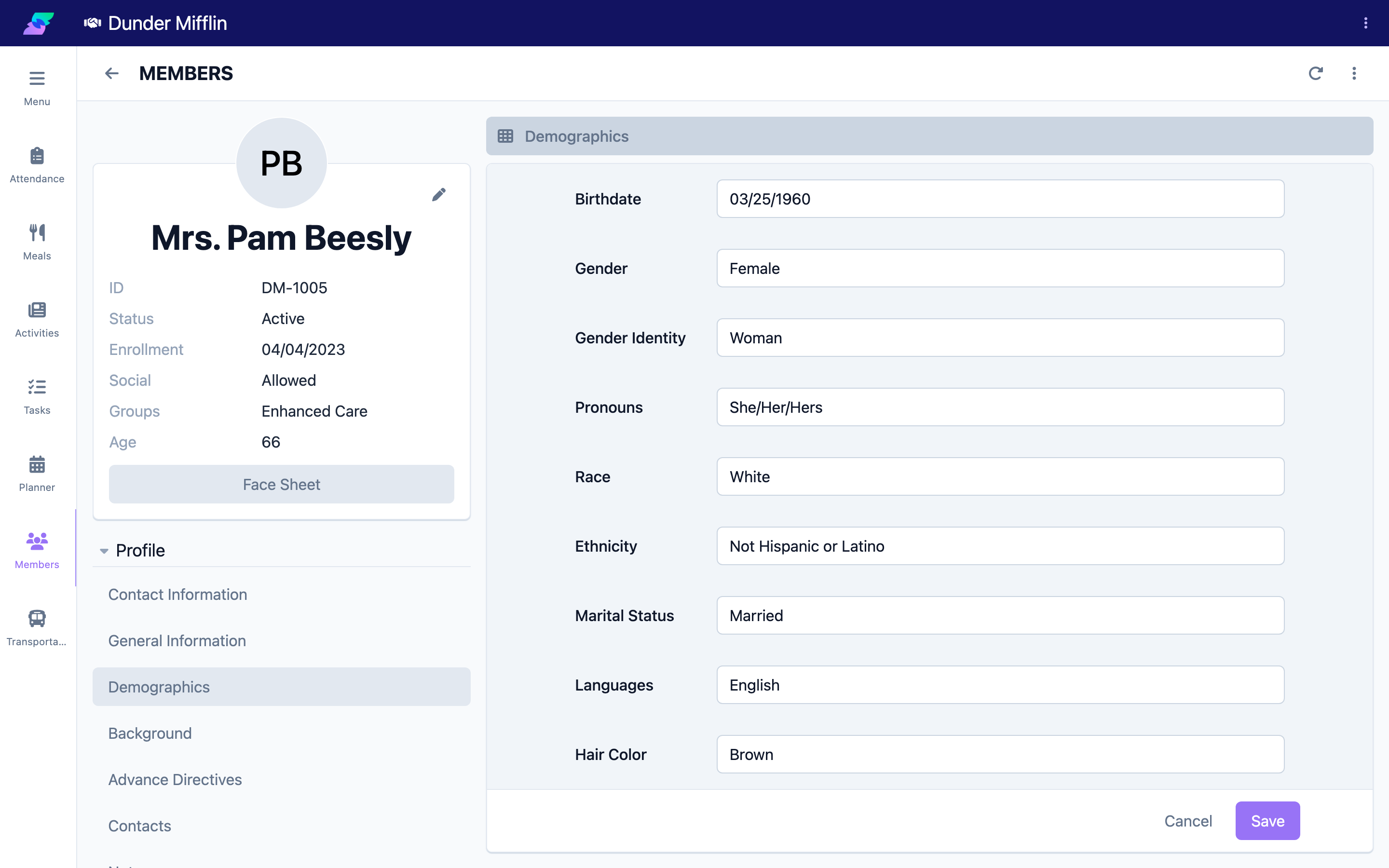Cancel the demographics edits

1188,821
